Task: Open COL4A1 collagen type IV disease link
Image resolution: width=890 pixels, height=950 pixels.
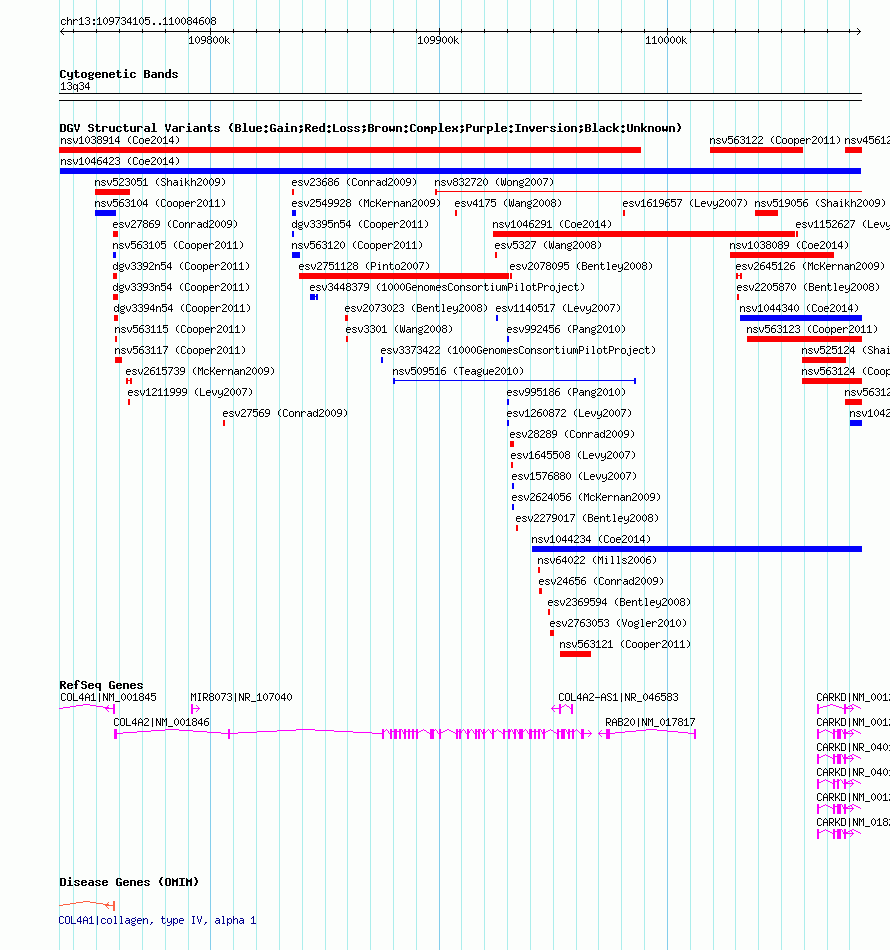Action: (x=158, y=920)
